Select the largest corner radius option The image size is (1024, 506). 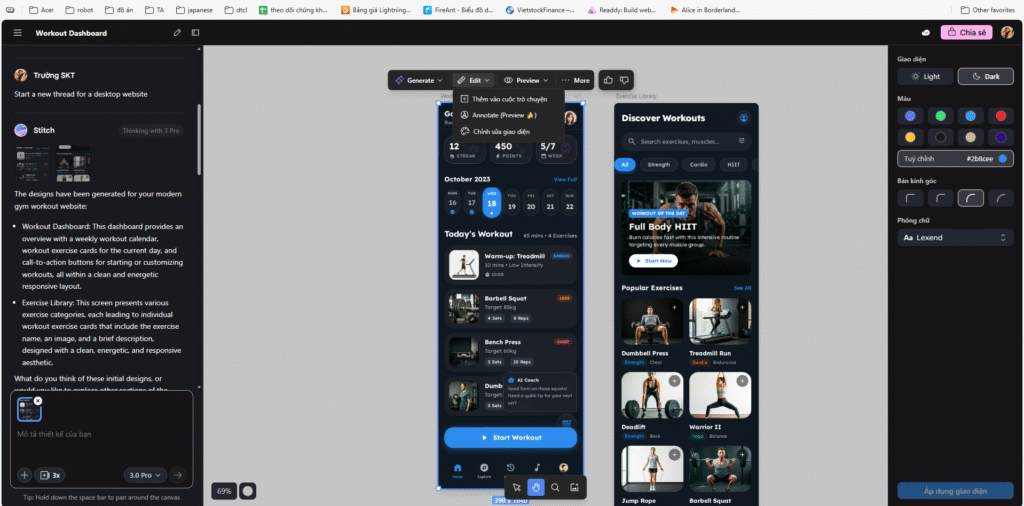[1000, 198]
